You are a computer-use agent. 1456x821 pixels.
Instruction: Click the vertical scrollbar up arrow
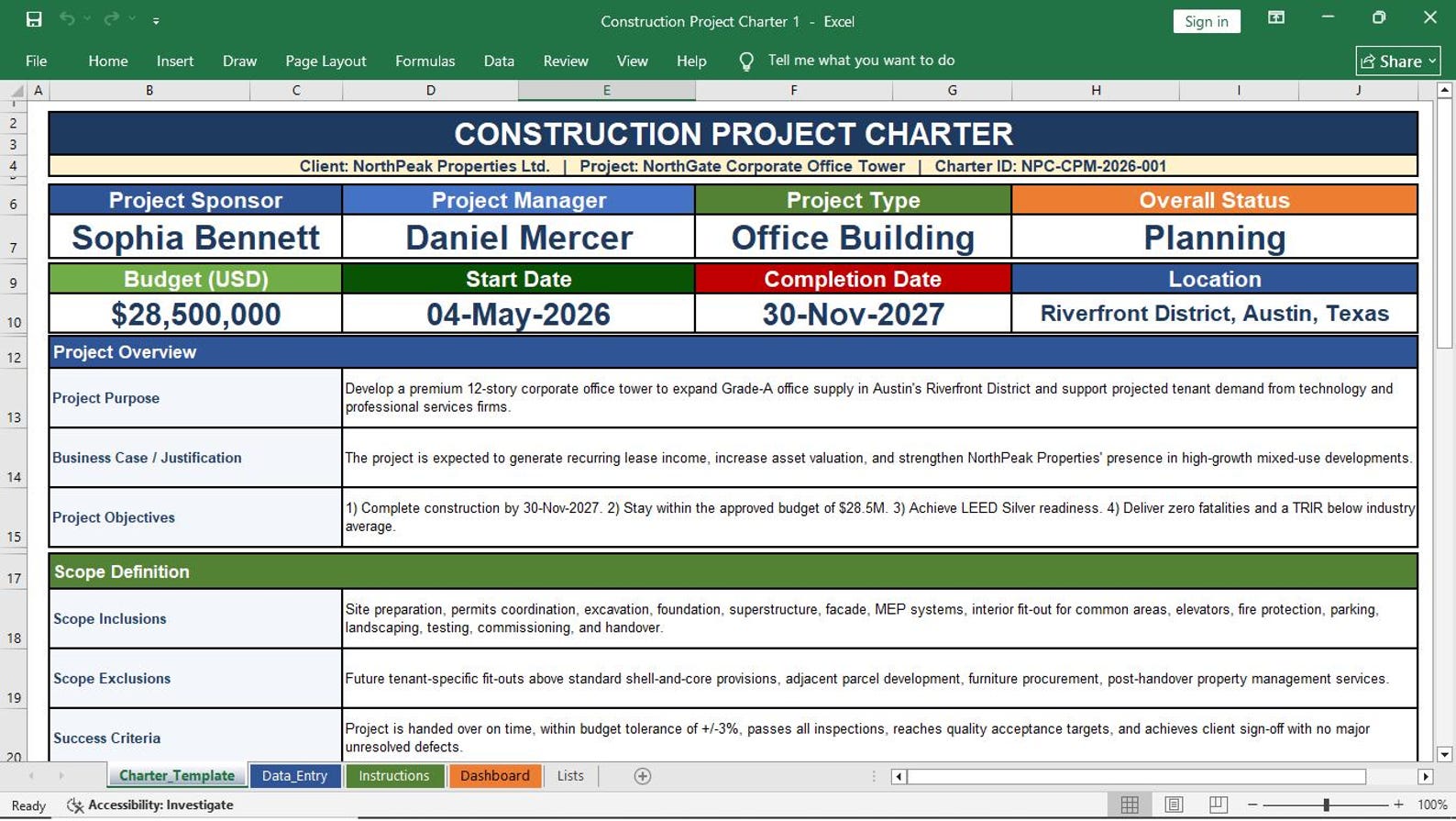(1444, 90)
